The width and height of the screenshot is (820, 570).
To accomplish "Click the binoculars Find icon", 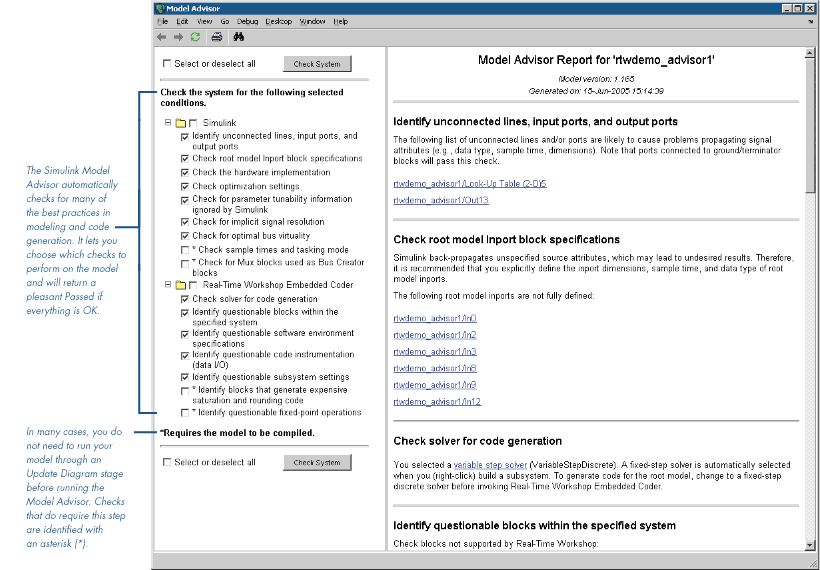I will point(239,37).
